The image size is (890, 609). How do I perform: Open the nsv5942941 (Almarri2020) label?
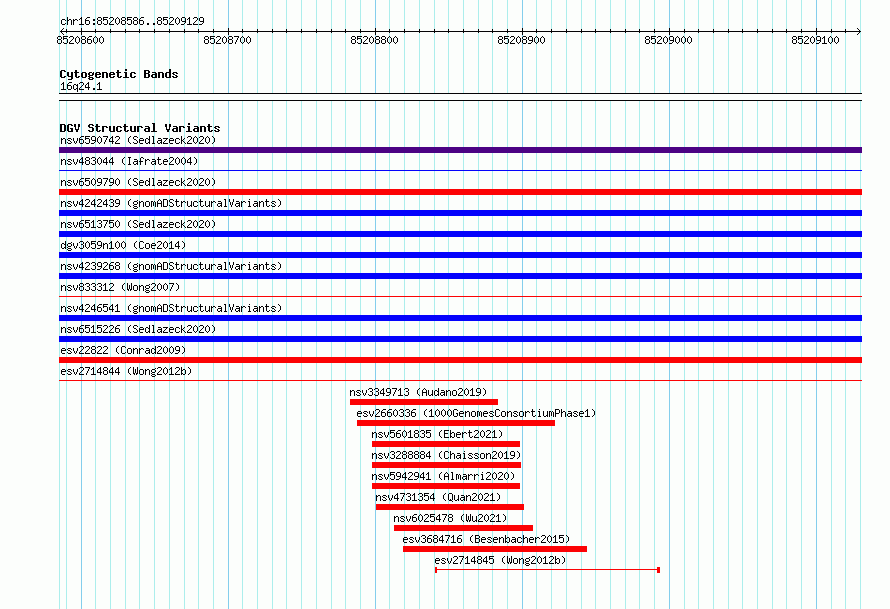point(443,476)
